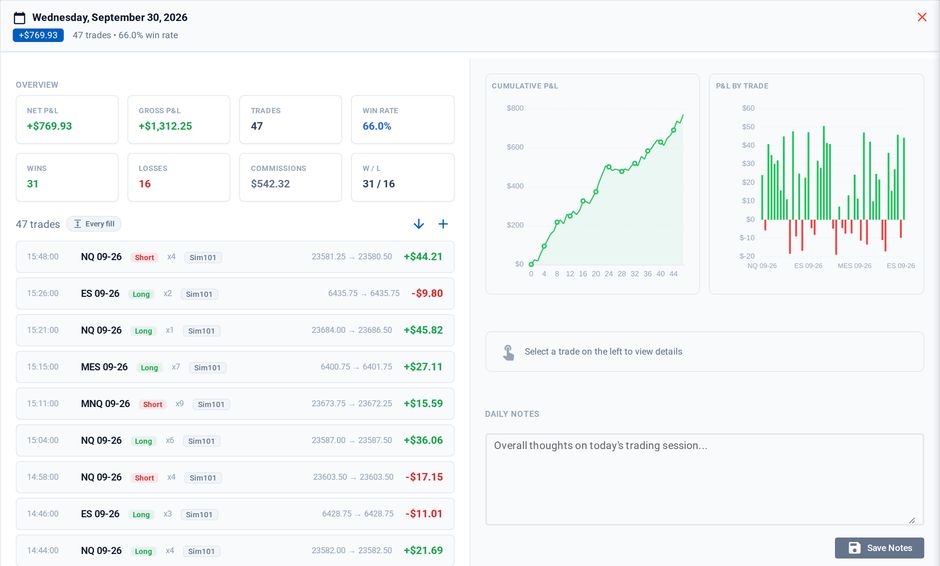This screenshot has width=940, height=566.
Task: Click the W / L 31 / 16 card
Action: tap(402, 177)
